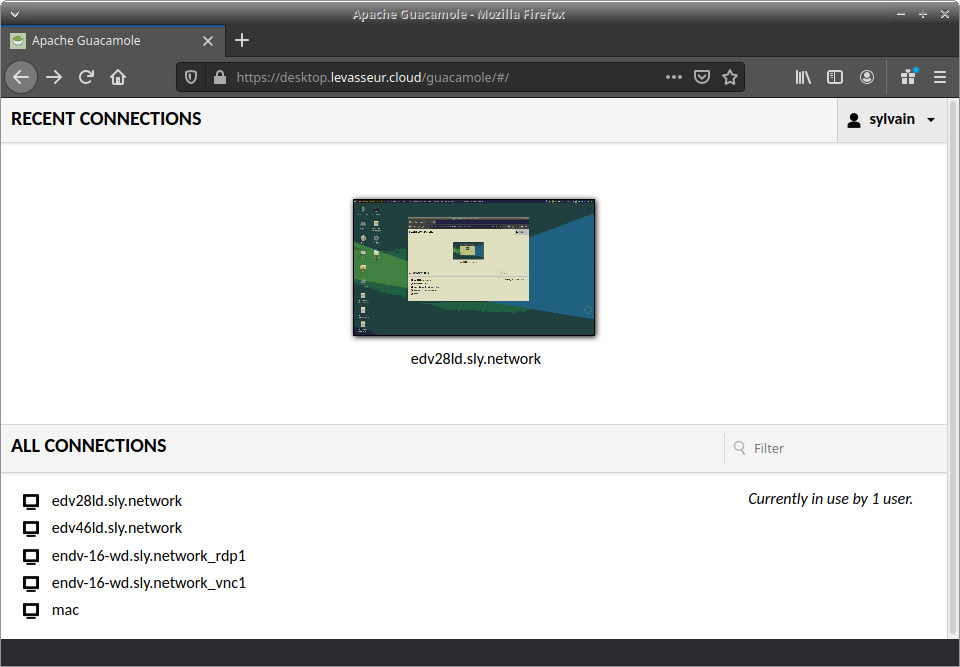This screenshot has width=960, height=667.
Task: Open Firefox library icon
Action: [x=803, y=77]
